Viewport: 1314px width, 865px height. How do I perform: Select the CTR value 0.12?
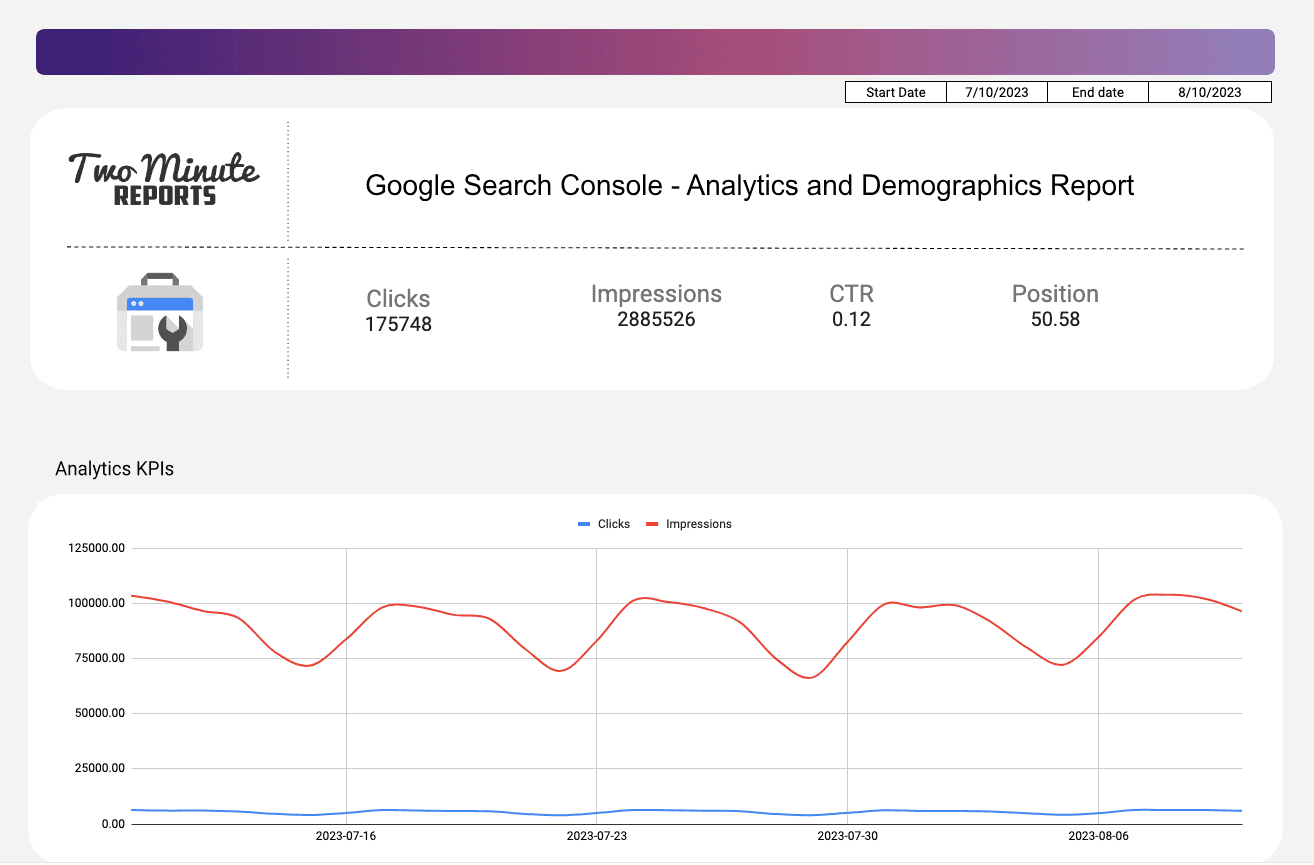tap(852, 320)
